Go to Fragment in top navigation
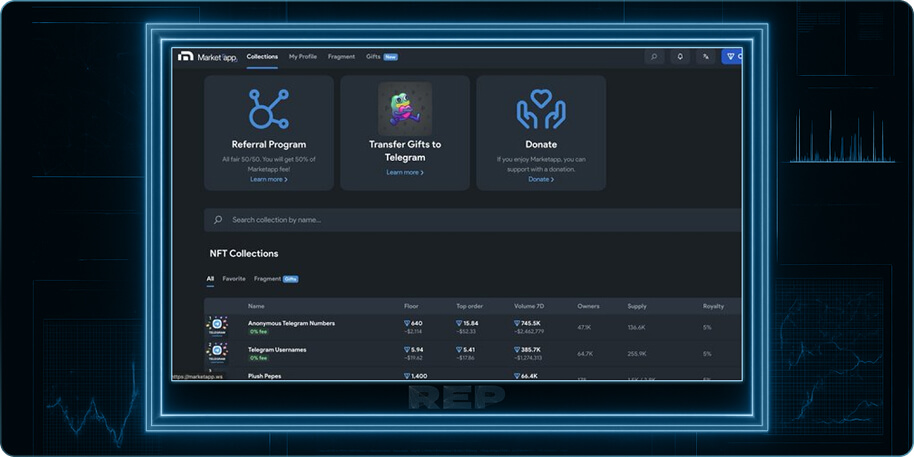 coord(341,57)
